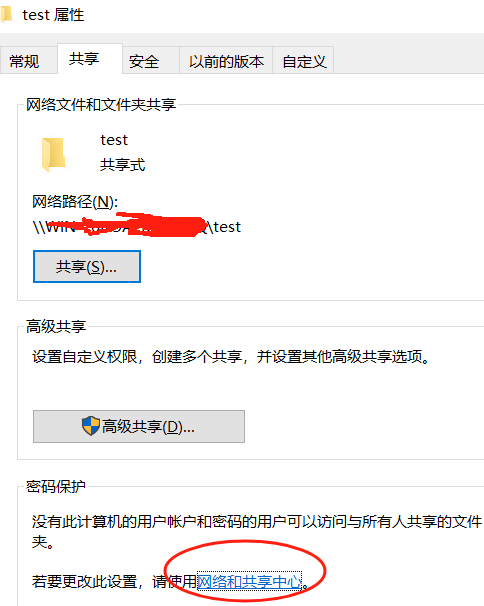Click the network path ending in \test
Image resolution: width=484 pixels, height=606 pixels.
coord(137,226)
